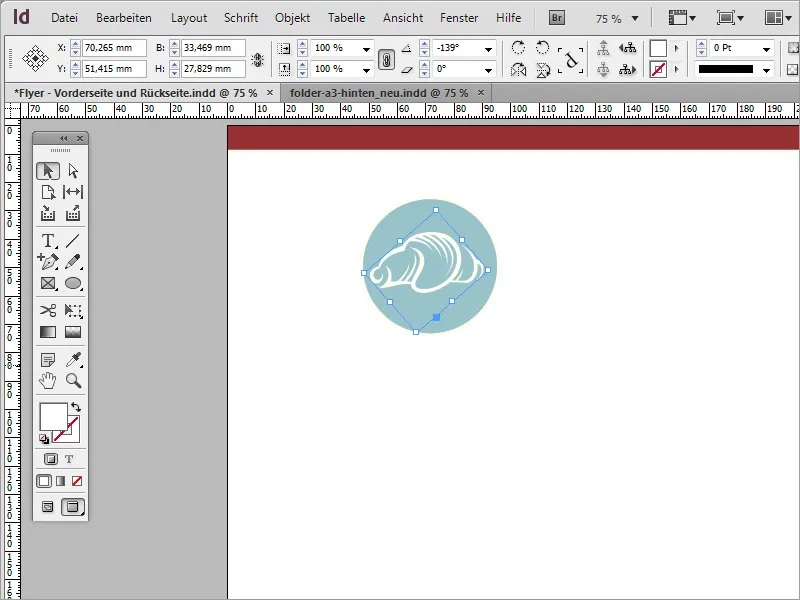The height and width of the screenshot is (600, 800).
Task: Flip the selection horizontally
Action: coord(518,69)
